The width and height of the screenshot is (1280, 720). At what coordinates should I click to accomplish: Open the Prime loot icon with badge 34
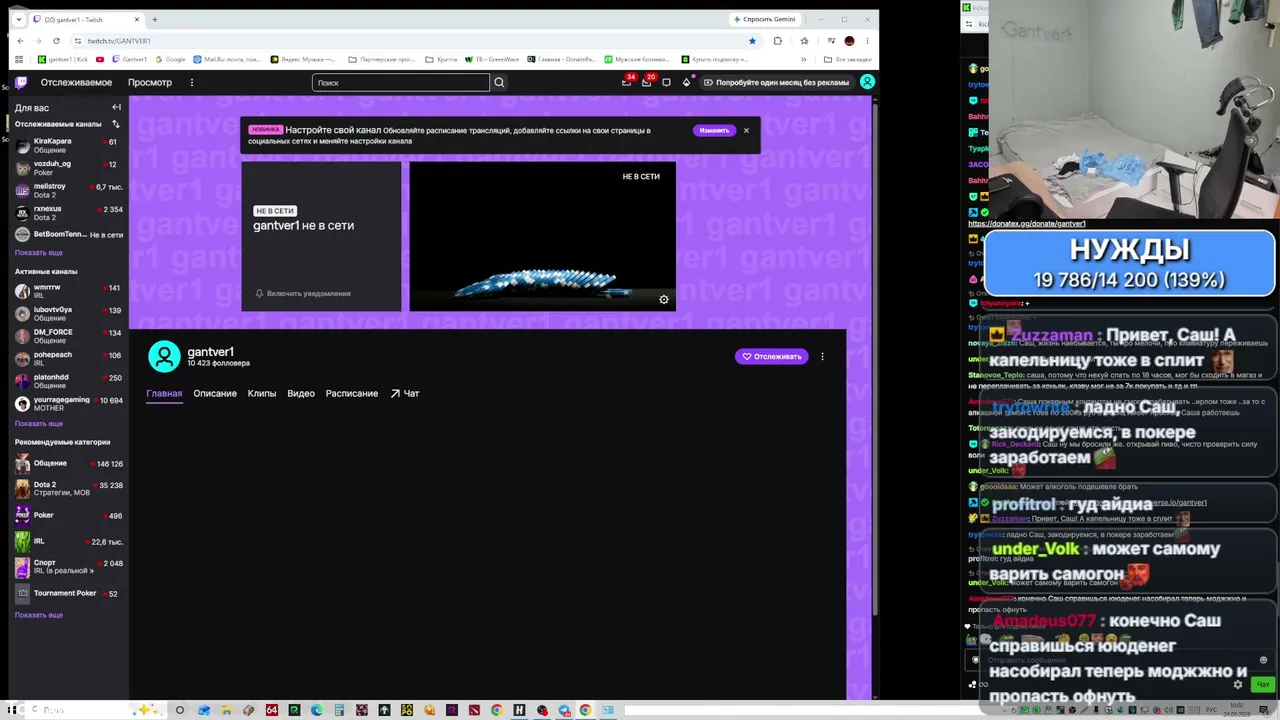click(x=627, y=82)
